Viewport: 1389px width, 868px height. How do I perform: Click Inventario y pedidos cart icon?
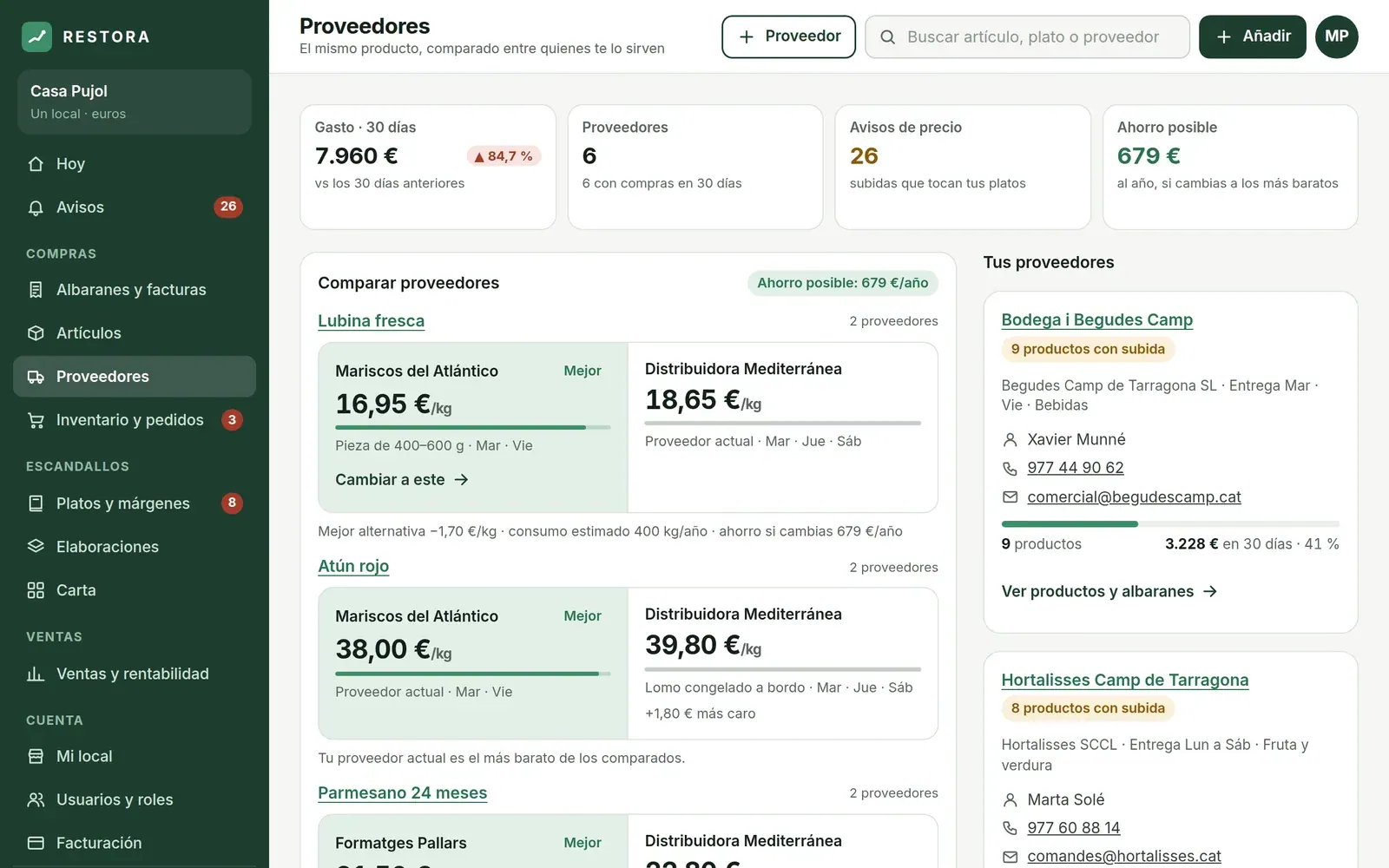36,420
